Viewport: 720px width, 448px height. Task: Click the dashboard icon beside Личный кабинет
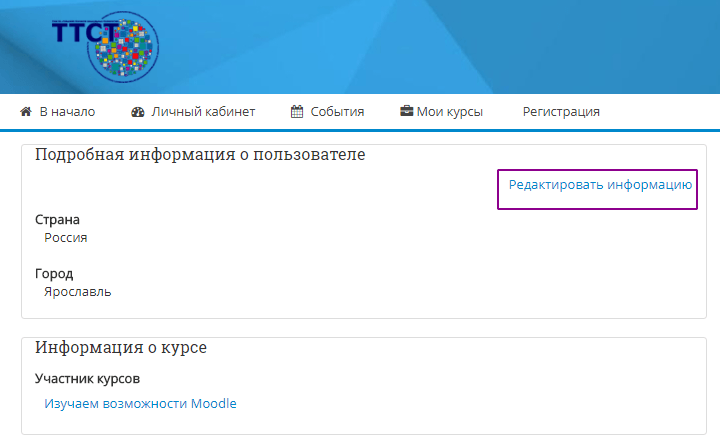click(x=138, y=112)
